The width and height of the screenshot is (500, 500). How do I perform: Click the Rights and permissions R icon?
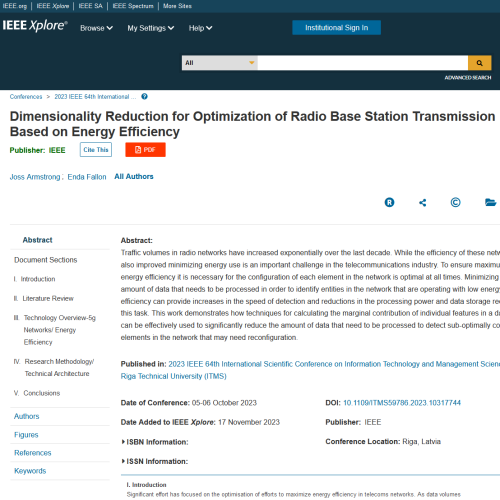click(x=389, y=202)
